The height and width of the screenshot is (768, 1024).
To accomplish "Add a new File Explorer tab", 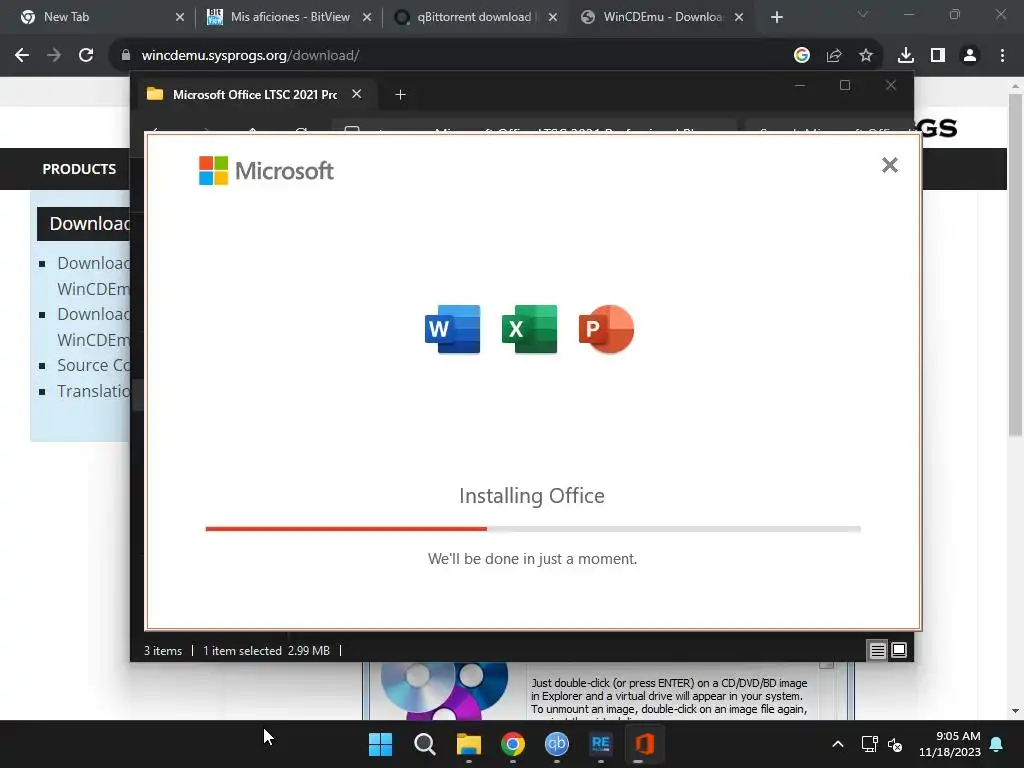I will pyautogui.click(x=400, y=95).
